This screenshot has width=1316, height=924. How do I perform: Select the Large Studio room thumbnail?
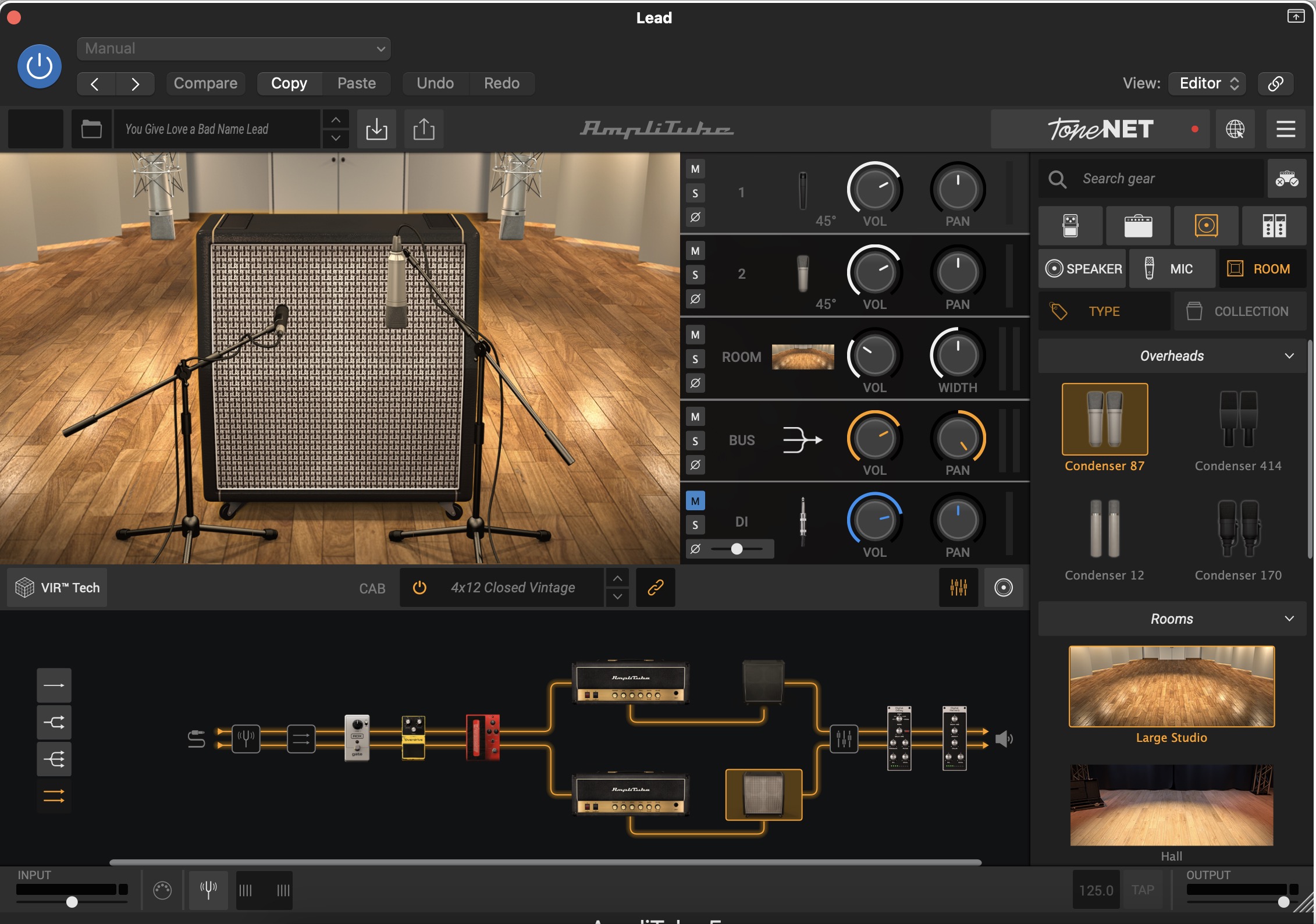[x=1171, y=687]
